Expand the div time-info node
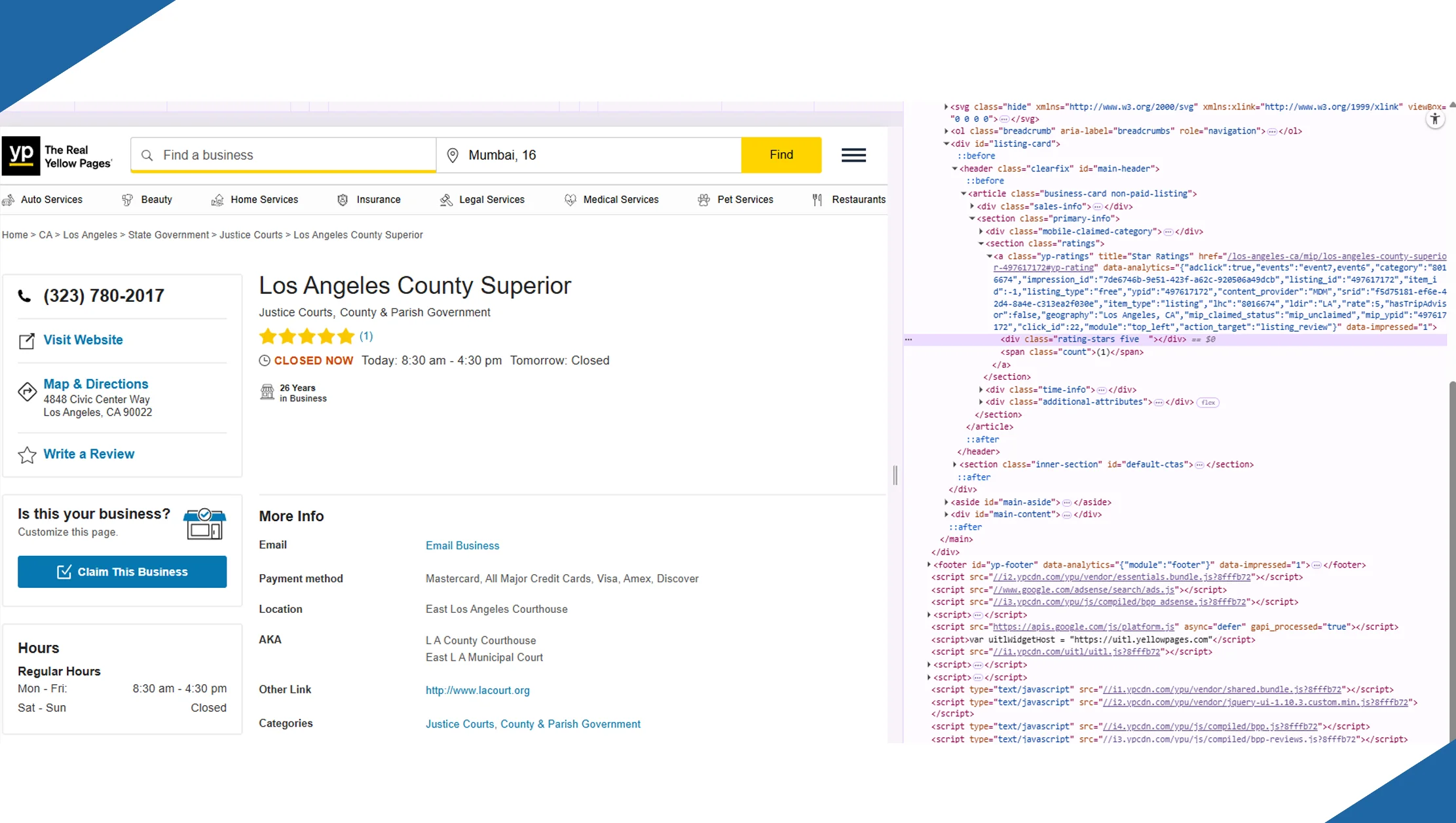This screenshot has height=823, width=1456. click(x=980, y=390)
